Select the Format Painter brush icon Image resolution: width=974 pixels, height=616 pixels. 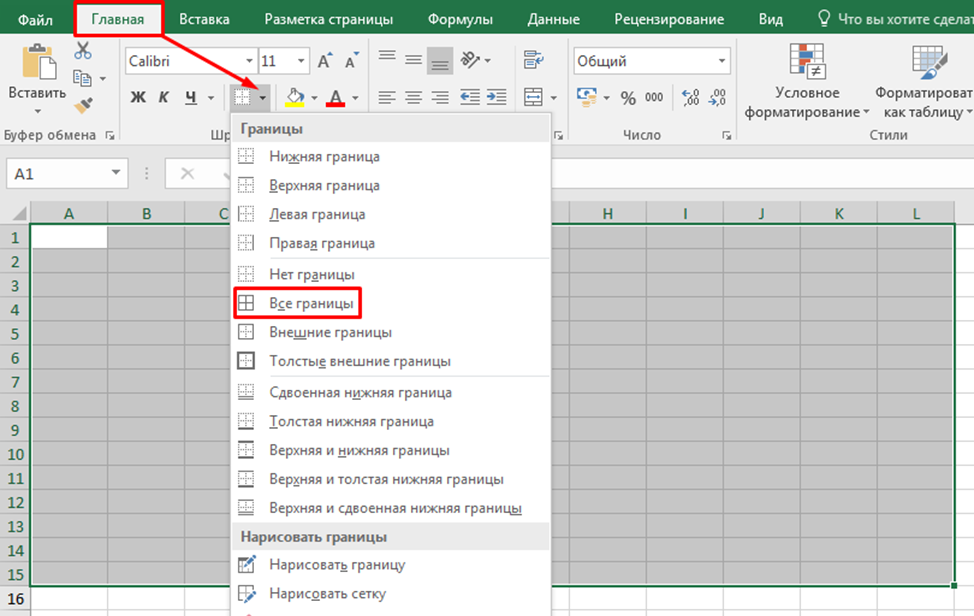coord(83,106)
